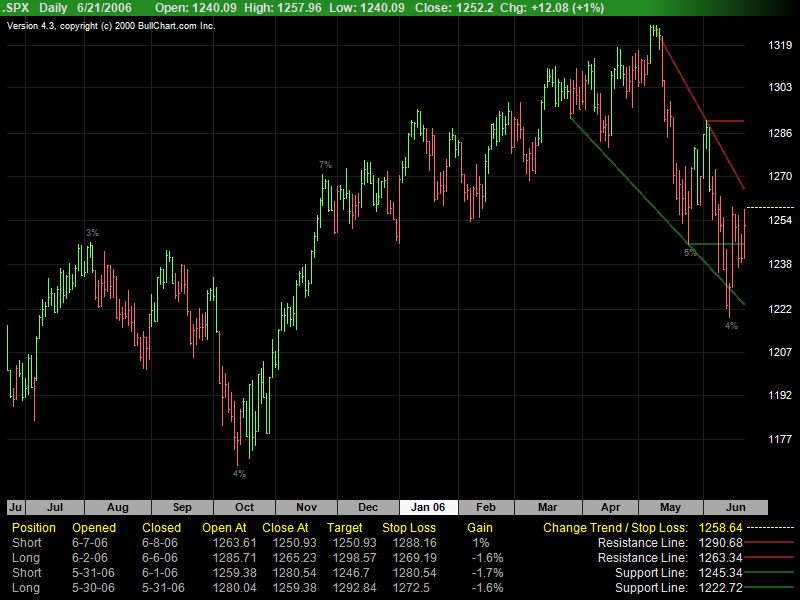Click the 5% marker near May low
This screenshot has height=600, width=800.
[x=690, y=253]
